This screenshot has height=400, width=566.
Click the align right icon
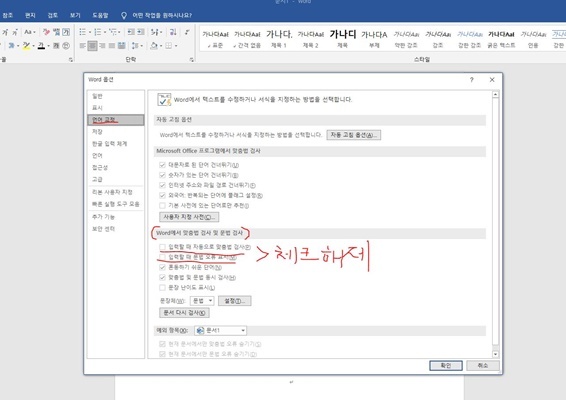point(102,46)
